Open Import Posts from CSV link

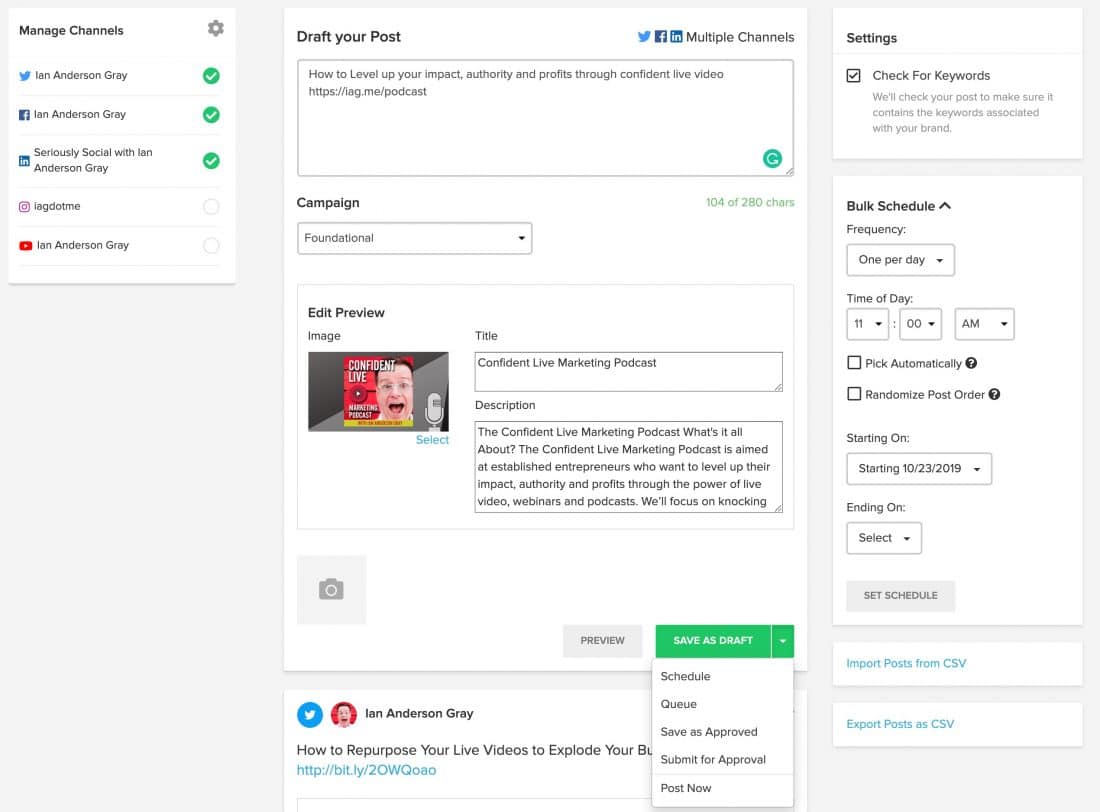click(x=906, y=663)
